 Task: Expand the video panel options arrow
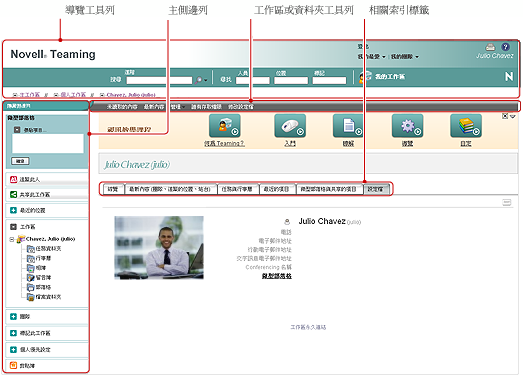(x=513, y=116)
